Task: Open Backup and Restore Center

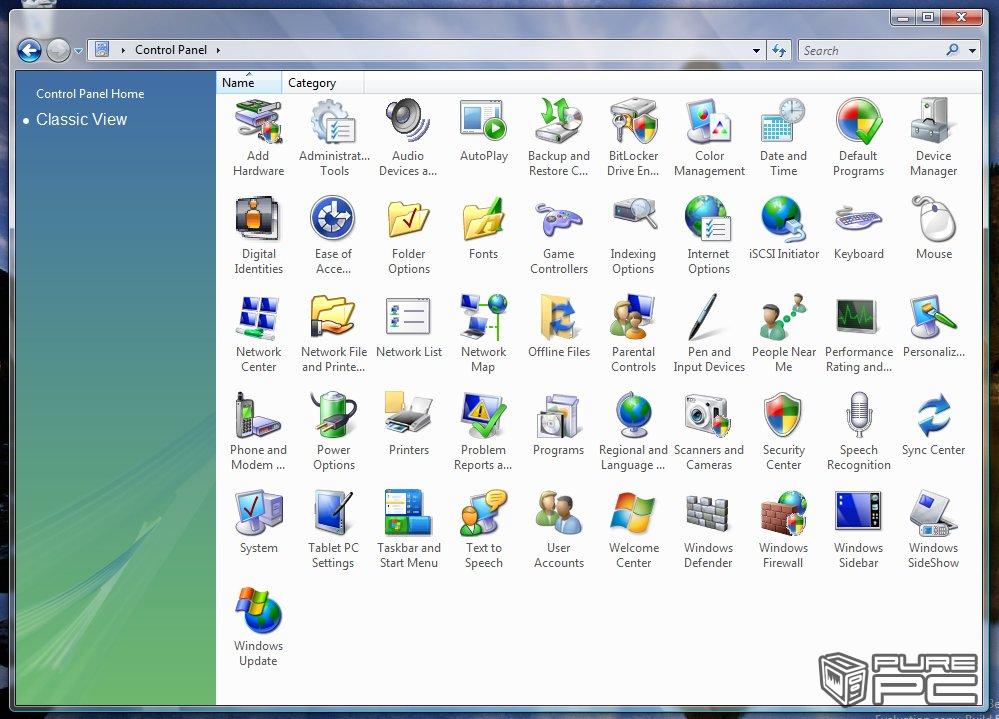Action: click(x=559, y=138)
